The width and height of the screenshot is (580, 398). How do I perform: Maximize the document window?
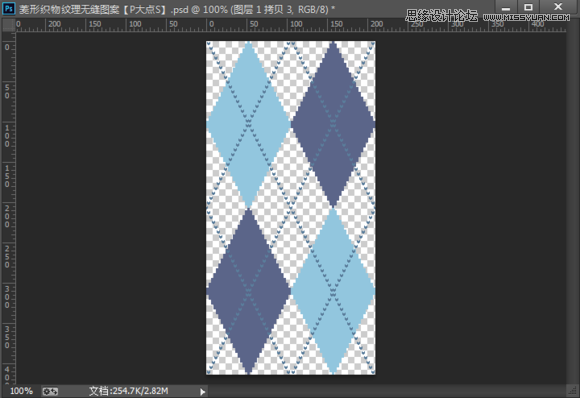(x=529, y=7)
